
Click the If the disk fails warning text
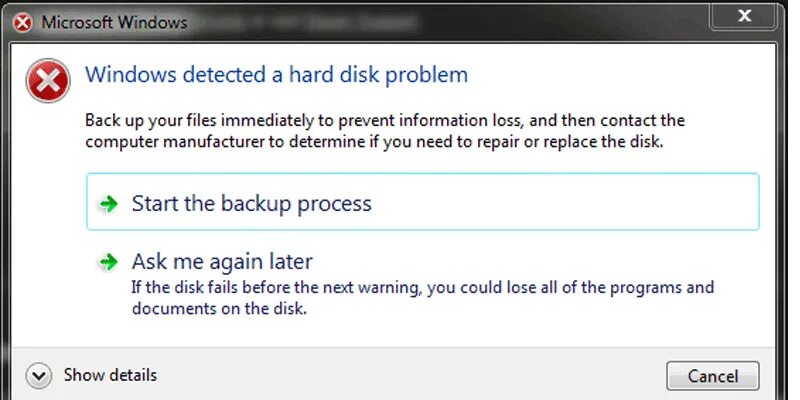423,288
